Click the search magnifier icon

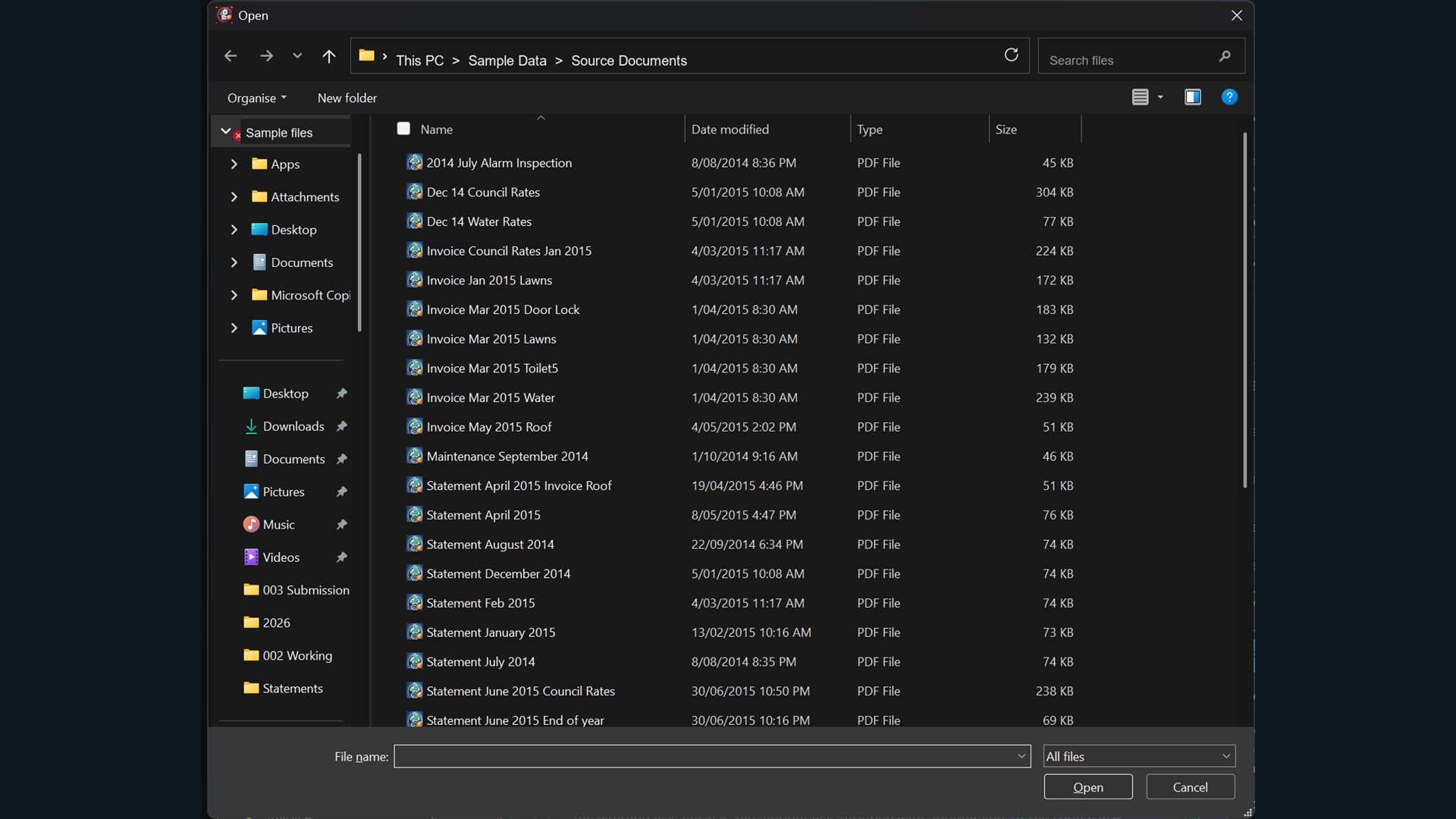click(1225, 56)
